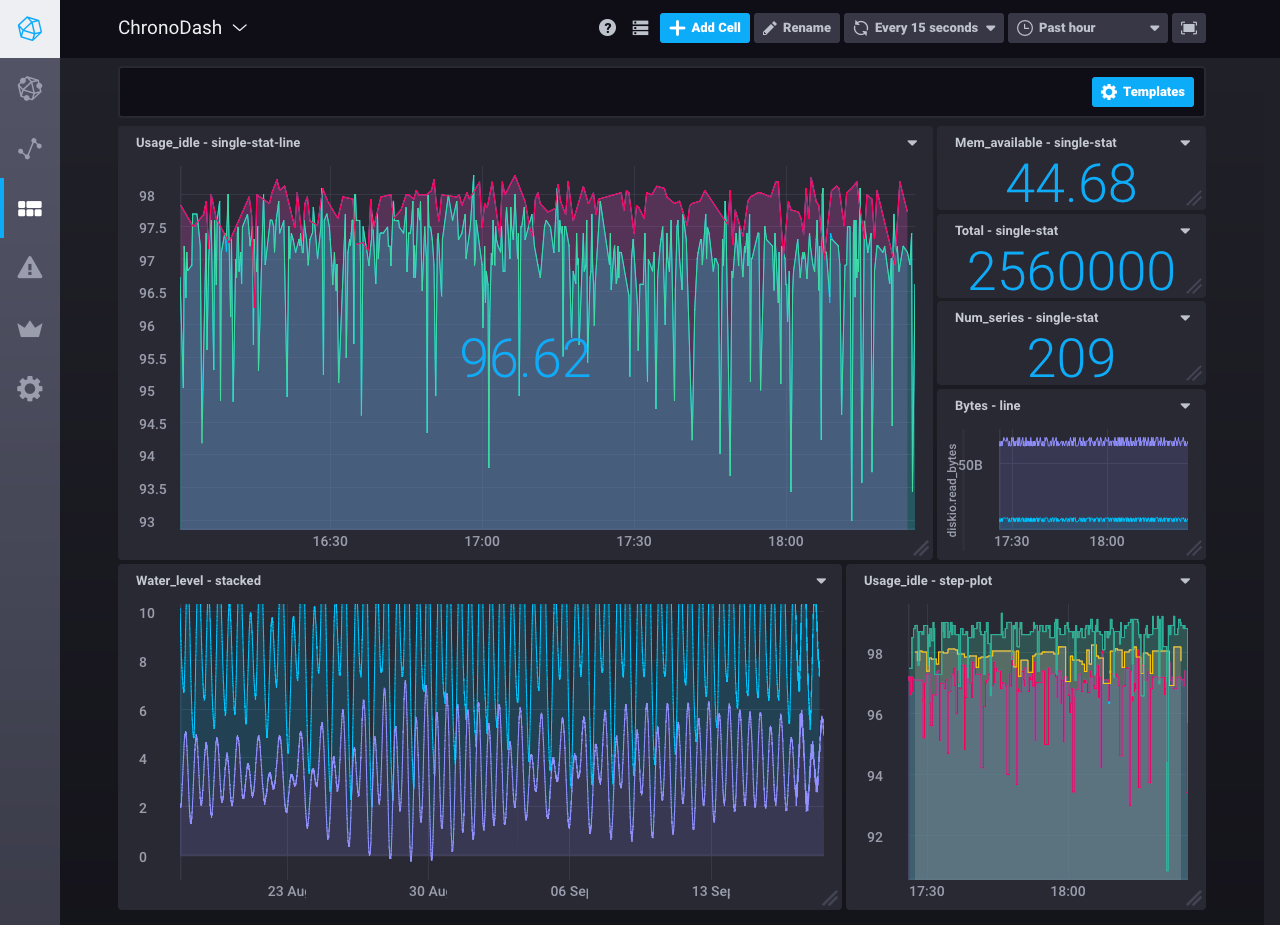Click the Add Cell button
The image size is (1280, 925).
[704, 28]
